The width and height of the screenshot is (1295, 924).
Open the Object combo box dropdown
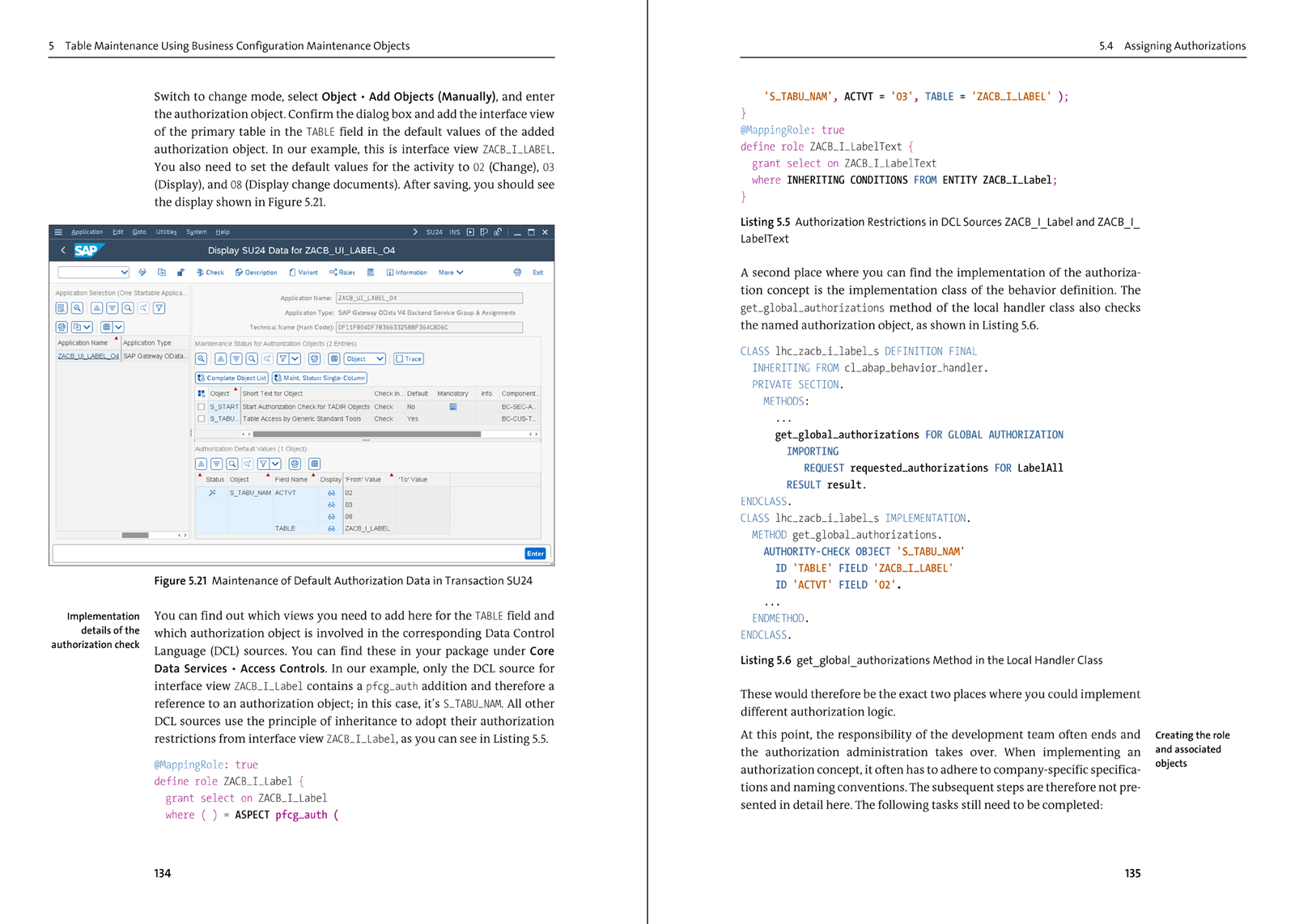pyautogui.click(x=380, y=358)
